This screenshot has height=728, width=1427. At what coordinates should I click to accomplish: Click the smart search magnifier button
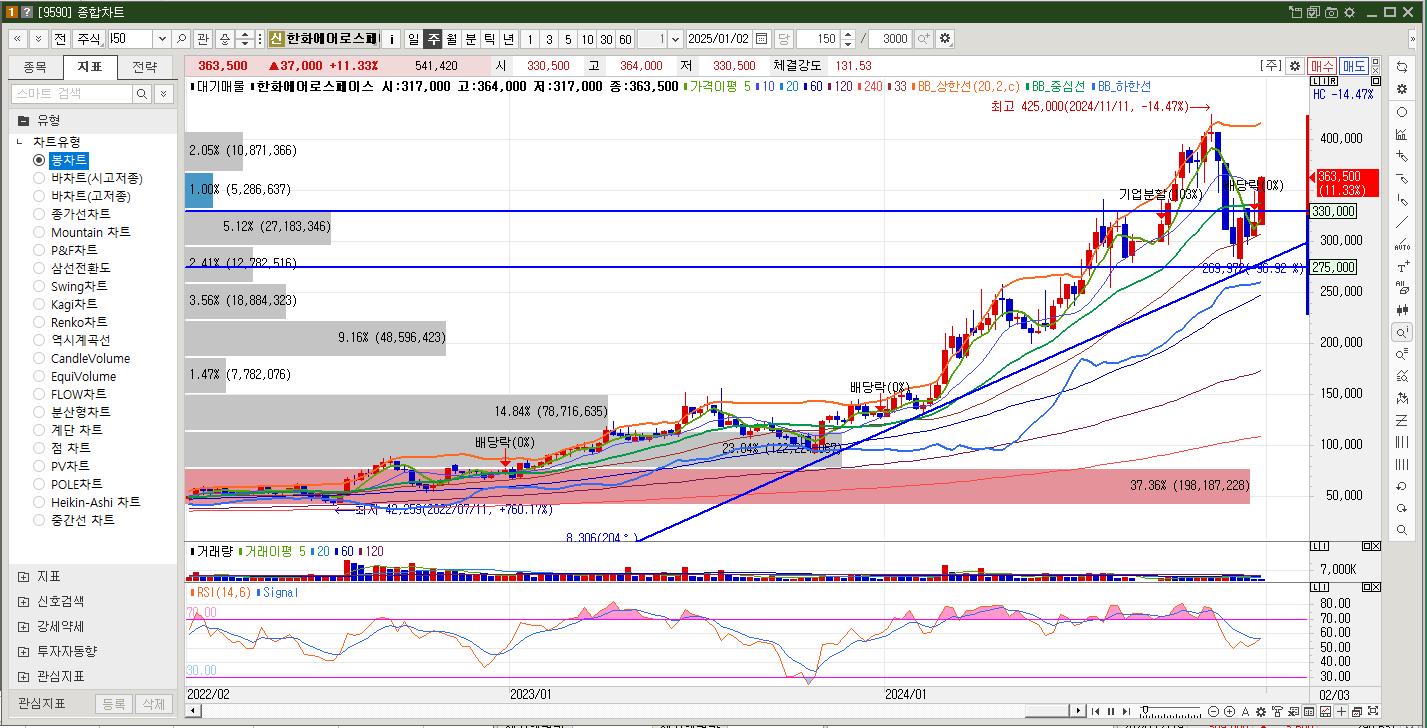143,94
